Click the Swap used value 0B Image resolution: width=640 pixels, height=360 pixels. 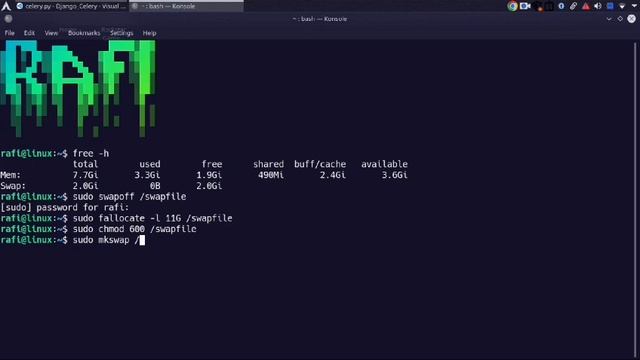point(155,186)
